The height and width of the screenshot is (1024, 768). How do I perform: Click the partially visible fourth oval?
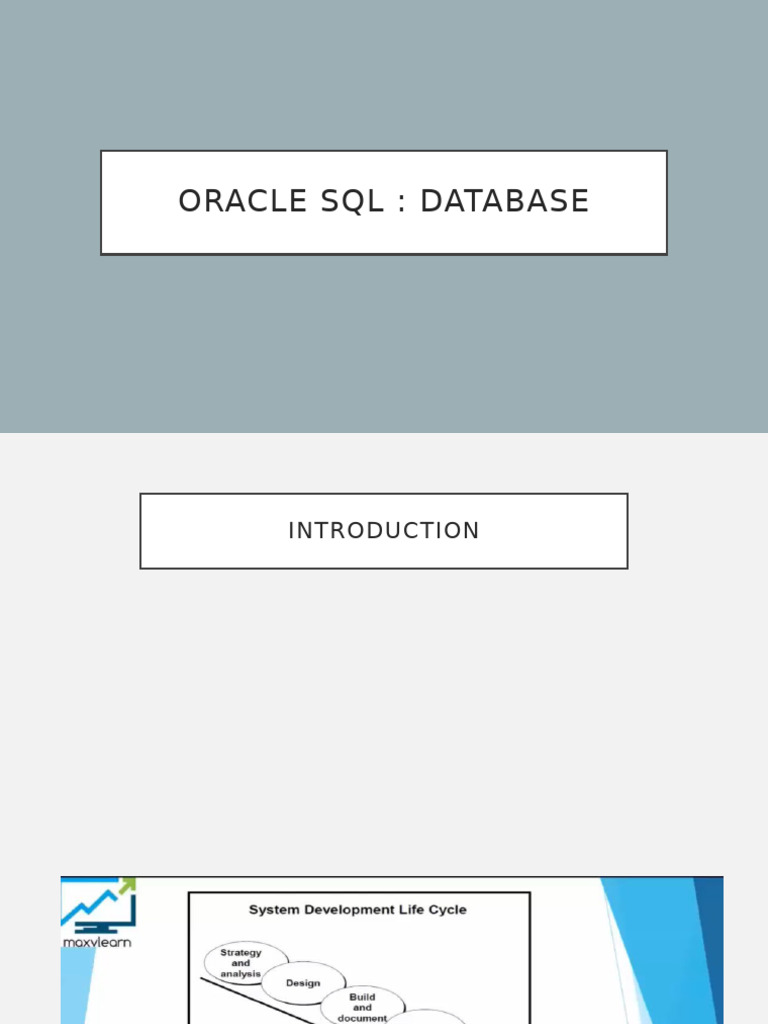pos(428,1017)
